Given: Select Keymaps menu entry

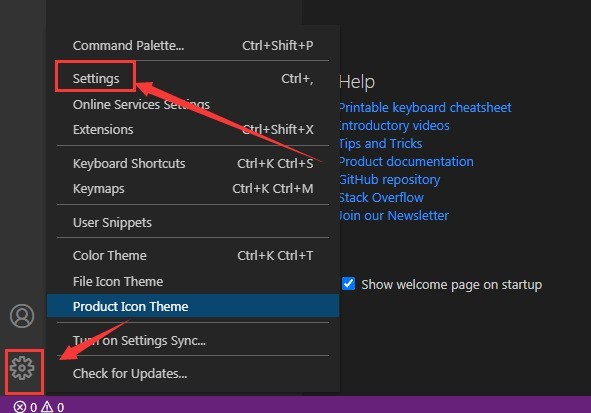Looking at the screenshot, I should [193, 188].
